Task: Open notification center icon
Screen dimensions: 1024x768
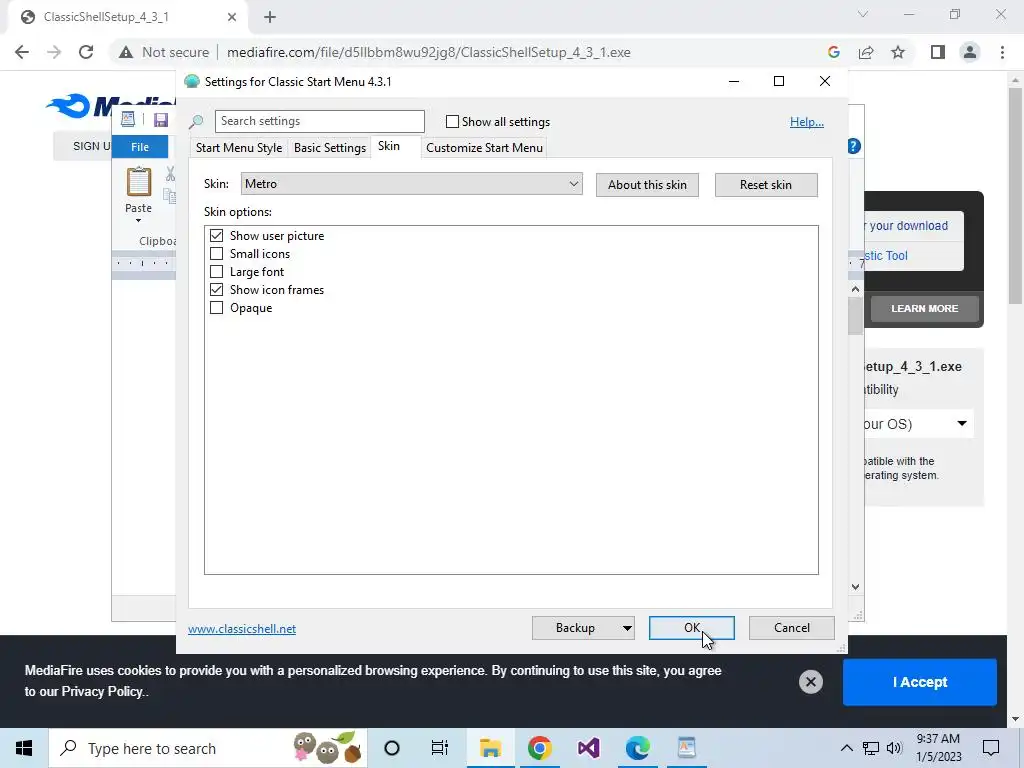Action: (991, 748)
